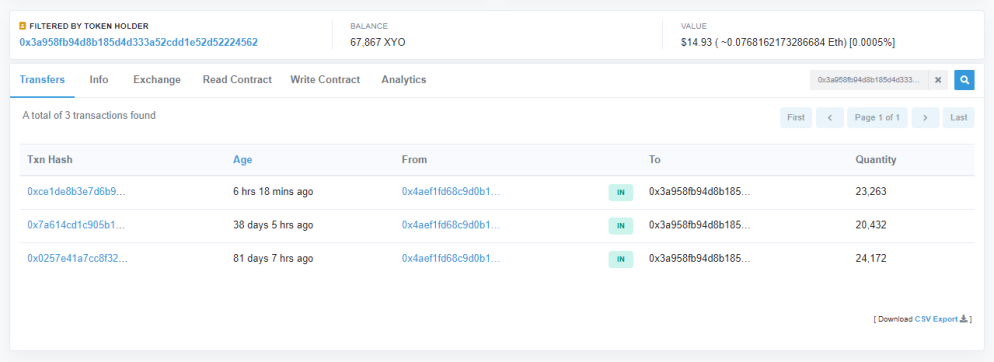Screen dimensions: 994x362
Task: Click the age '81 days 7 hrs ago'
Action: pos(273,259)
